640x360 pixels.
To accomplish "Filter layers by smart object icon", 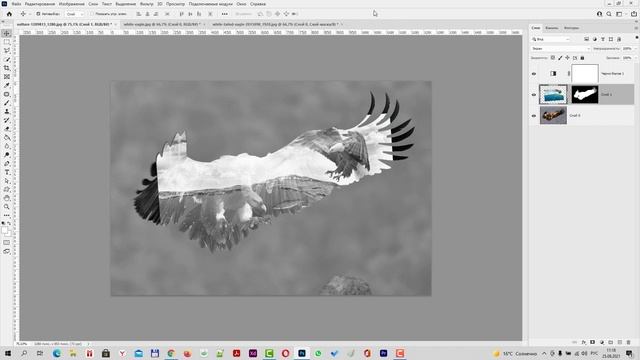I will 619,39.
